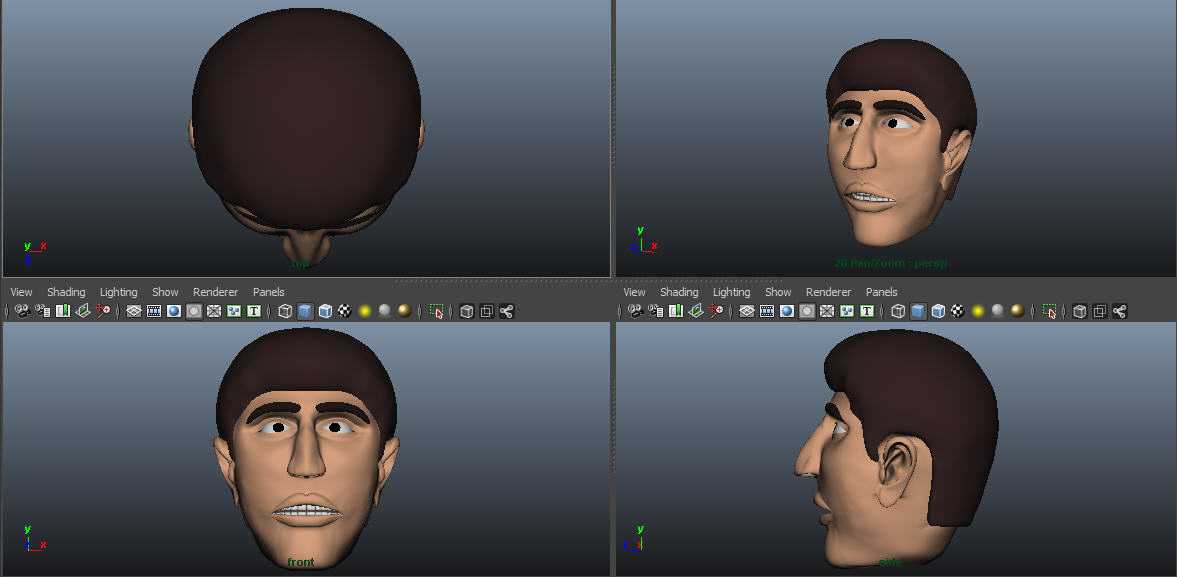Open the Renderer menu of the front panel
This screenshot has width=1177, height=577.
pos(215,292)
